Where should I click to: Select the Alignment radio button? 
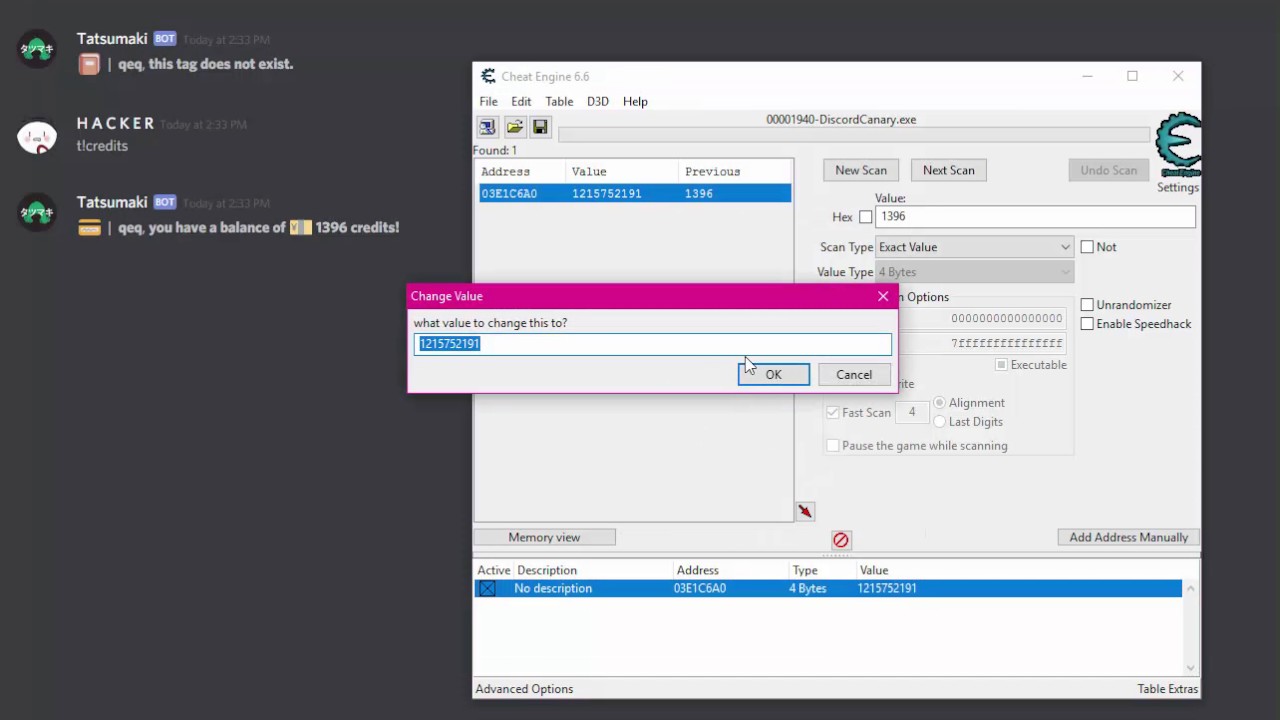(x=939, y=403)
